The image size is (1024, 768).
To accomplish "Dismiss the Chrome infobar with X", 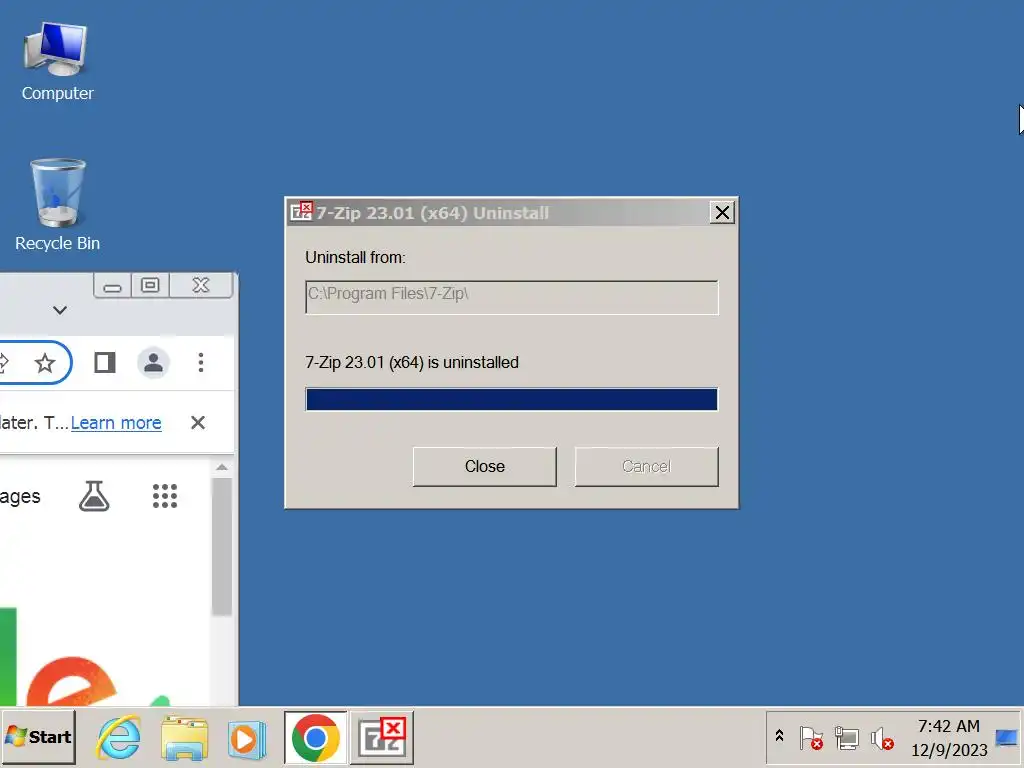I will 198,423.
